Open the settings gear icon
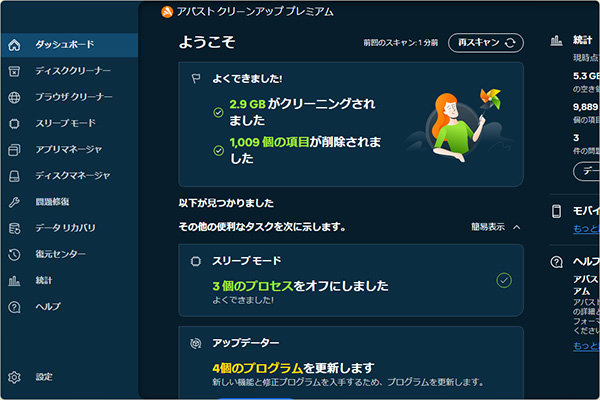 click(x=14, y=377)
